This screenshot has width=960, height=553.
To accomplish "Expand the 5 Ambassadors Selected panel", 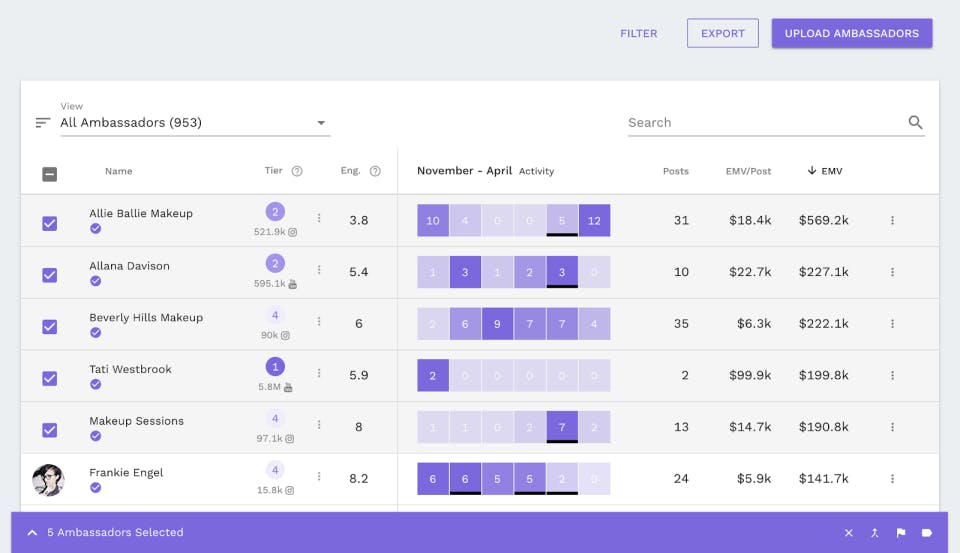I will coord(32,533).
